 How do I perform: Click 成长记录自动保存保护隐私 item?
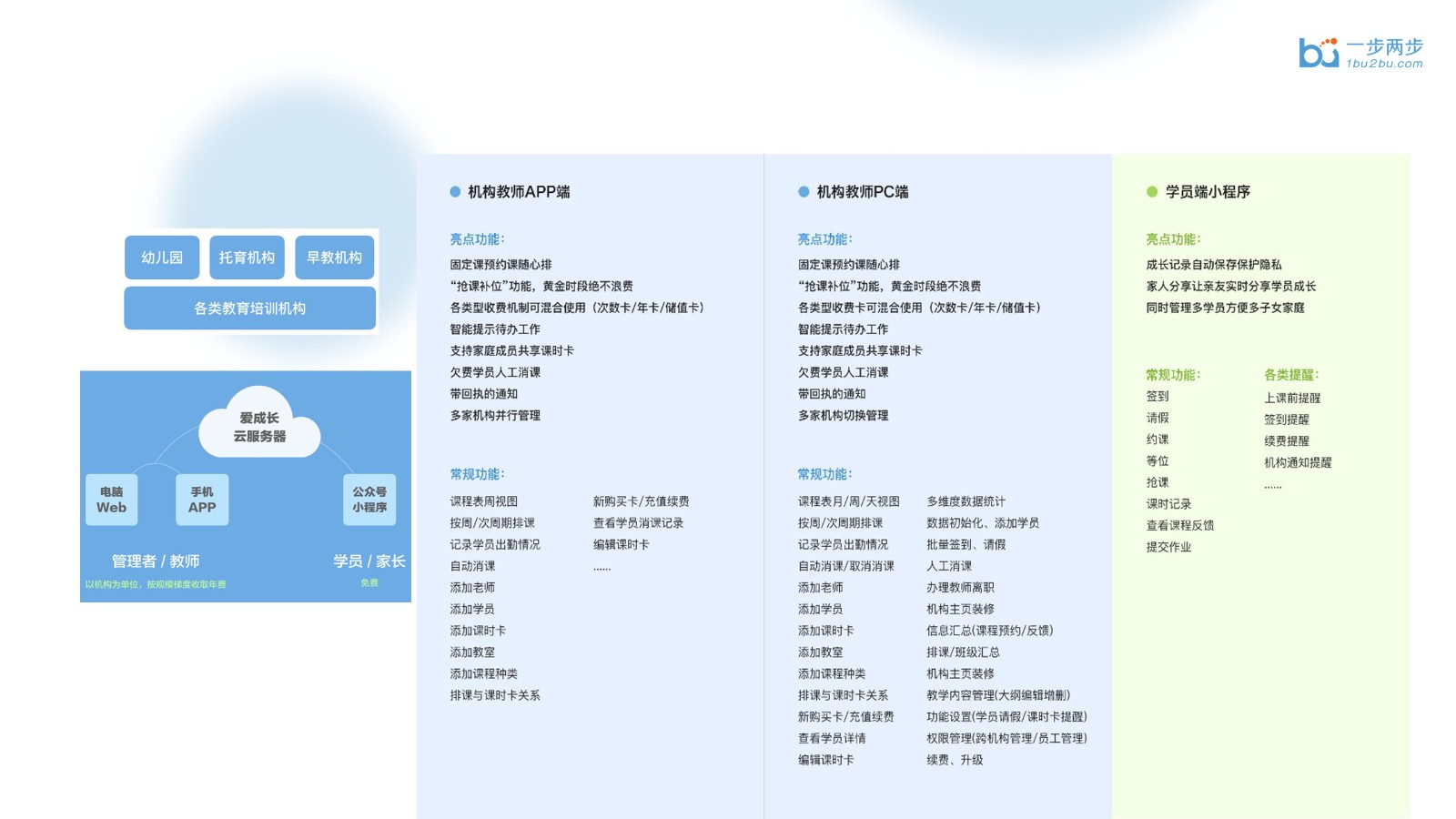click(1214, 265)
